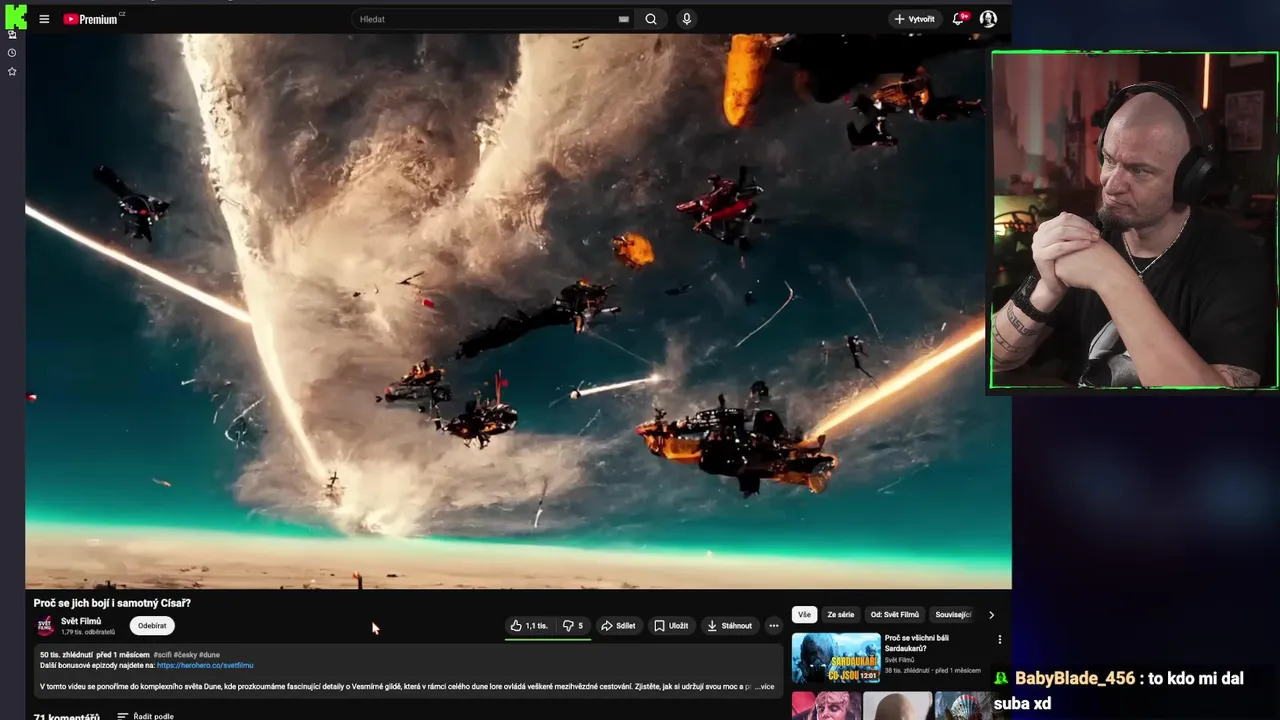1280x720 pixels.
Task: Download video with Stáhnout button
Action: [x=729, y=626]
